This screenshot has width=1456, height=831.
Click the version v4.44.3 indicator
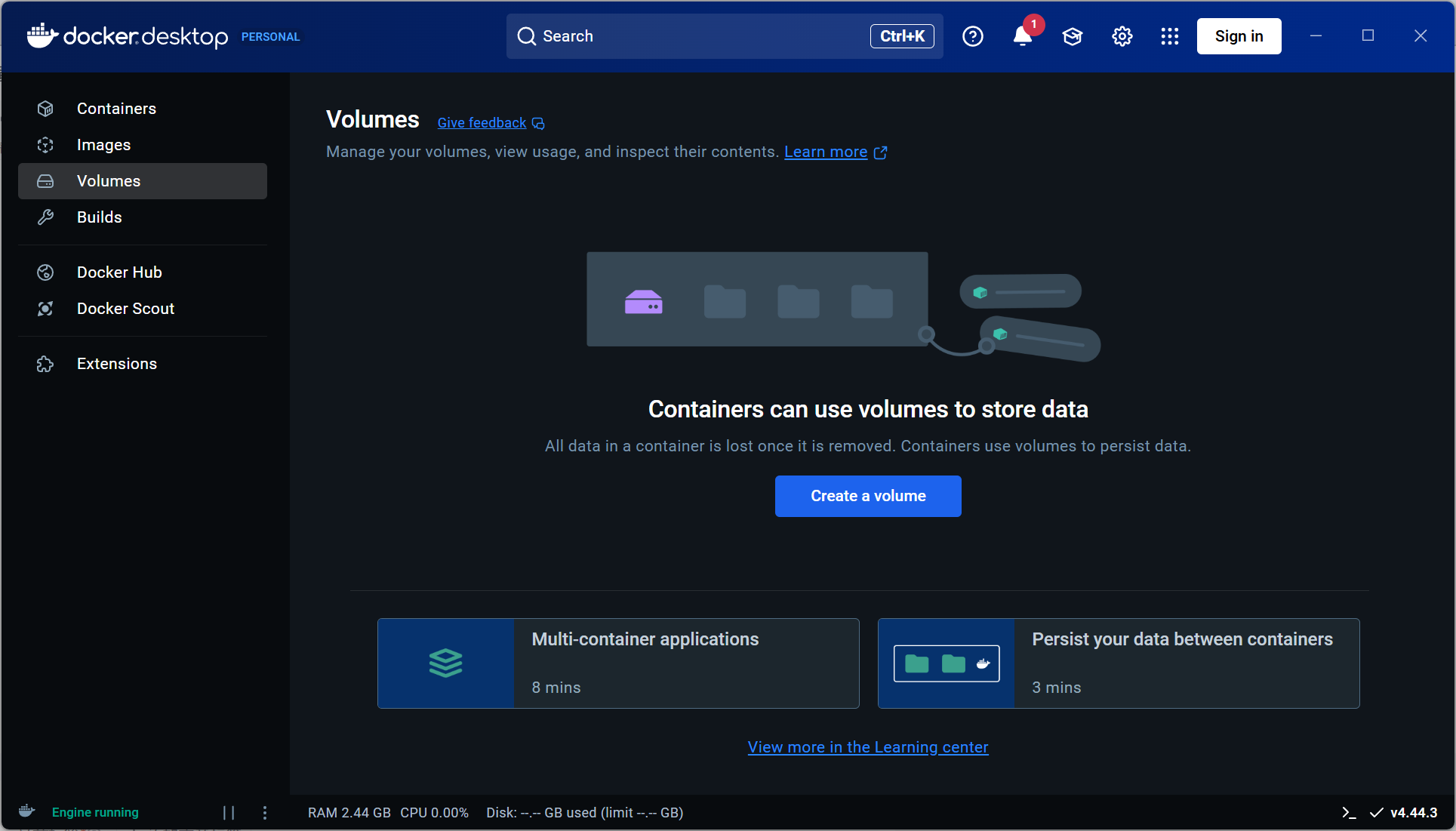(1414, 813)
